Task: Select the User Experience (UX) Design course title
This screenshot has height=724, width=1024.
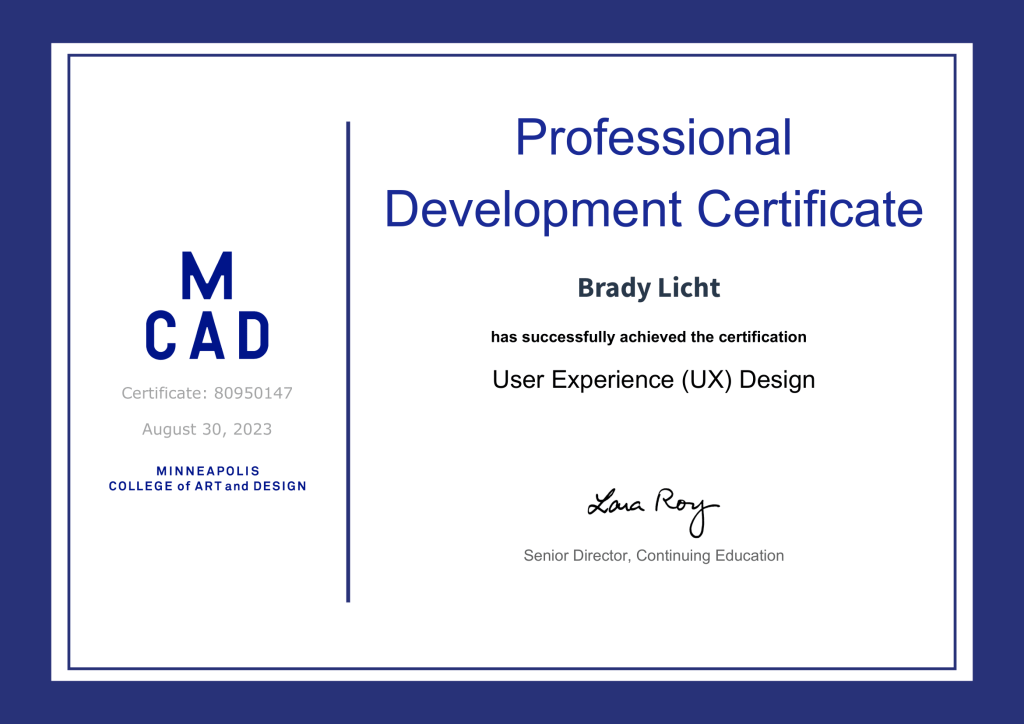Action: click(x=653, y=380)
